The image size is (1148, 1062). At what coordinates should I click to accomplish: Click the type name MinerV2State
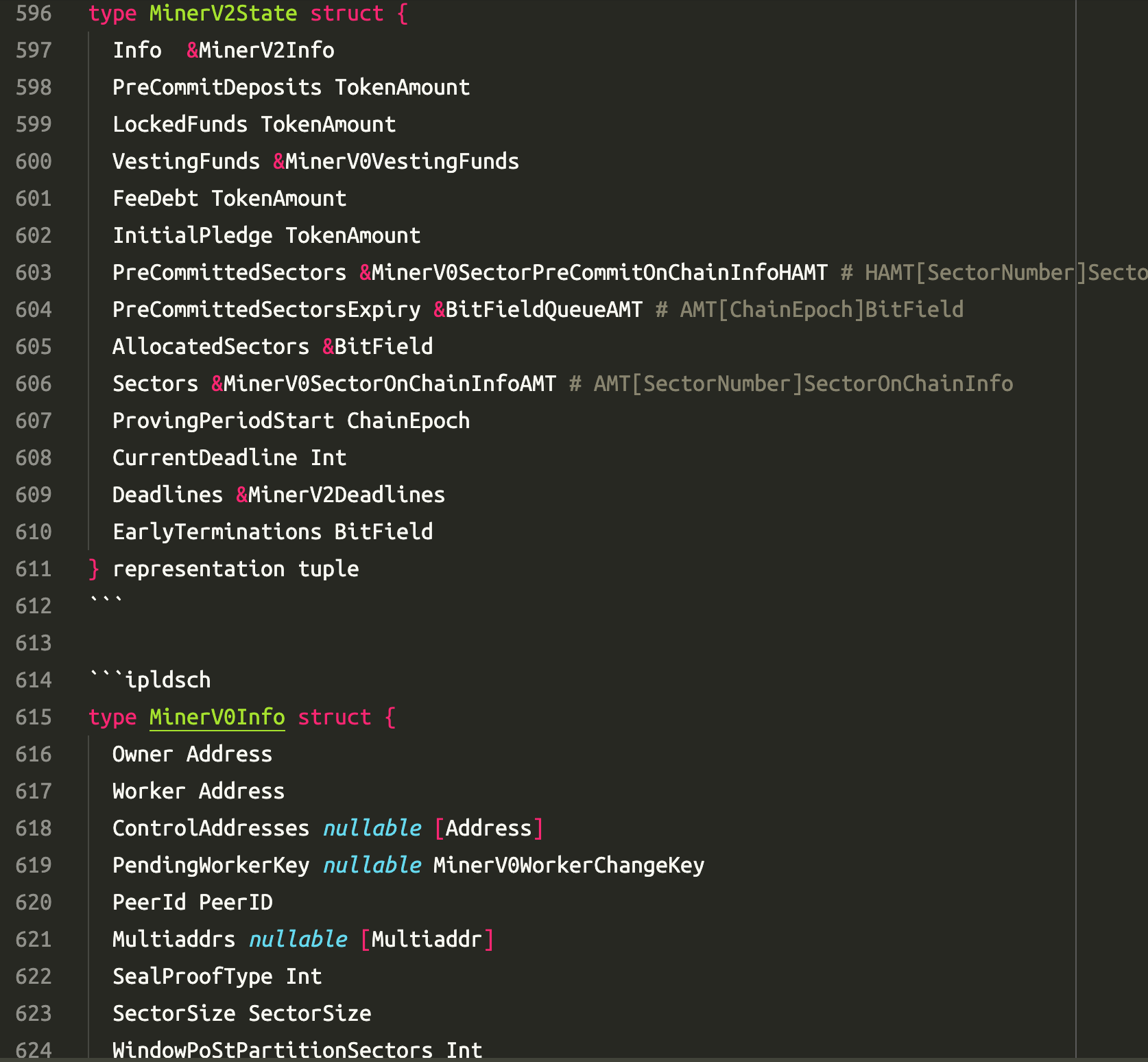(x=224, y=13)
